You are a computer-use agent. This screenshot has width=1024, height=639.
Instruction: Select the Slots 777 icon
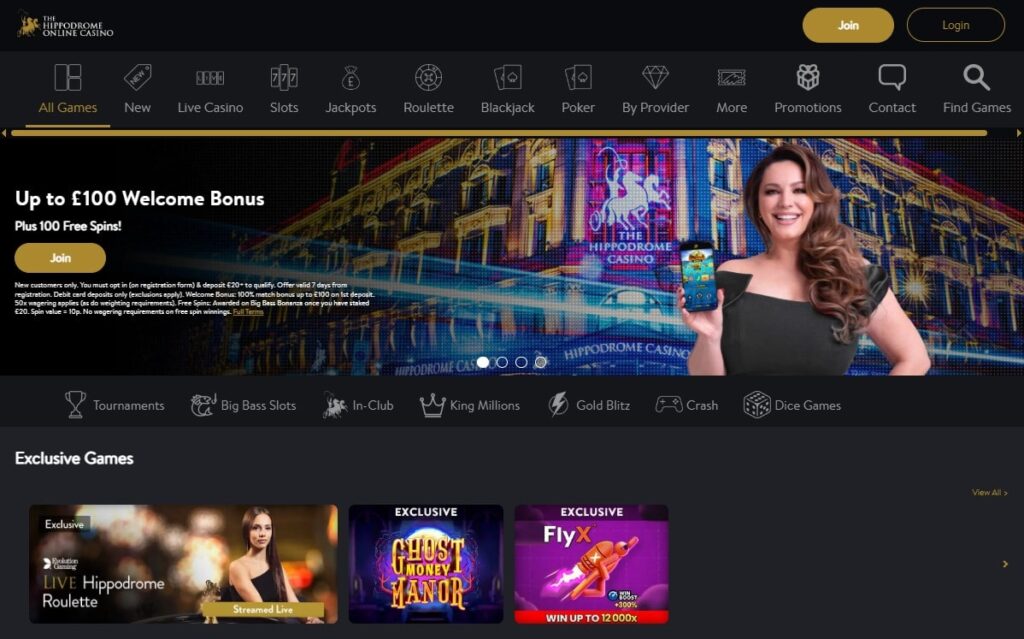tap(284, 77)
